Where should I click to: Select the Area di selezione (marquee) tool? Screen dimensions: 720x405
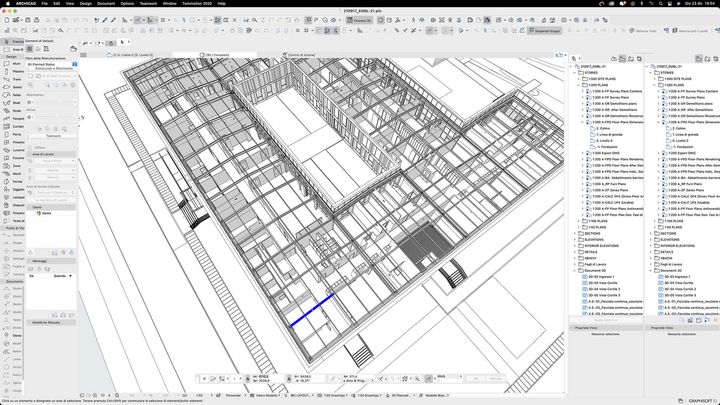13,49
